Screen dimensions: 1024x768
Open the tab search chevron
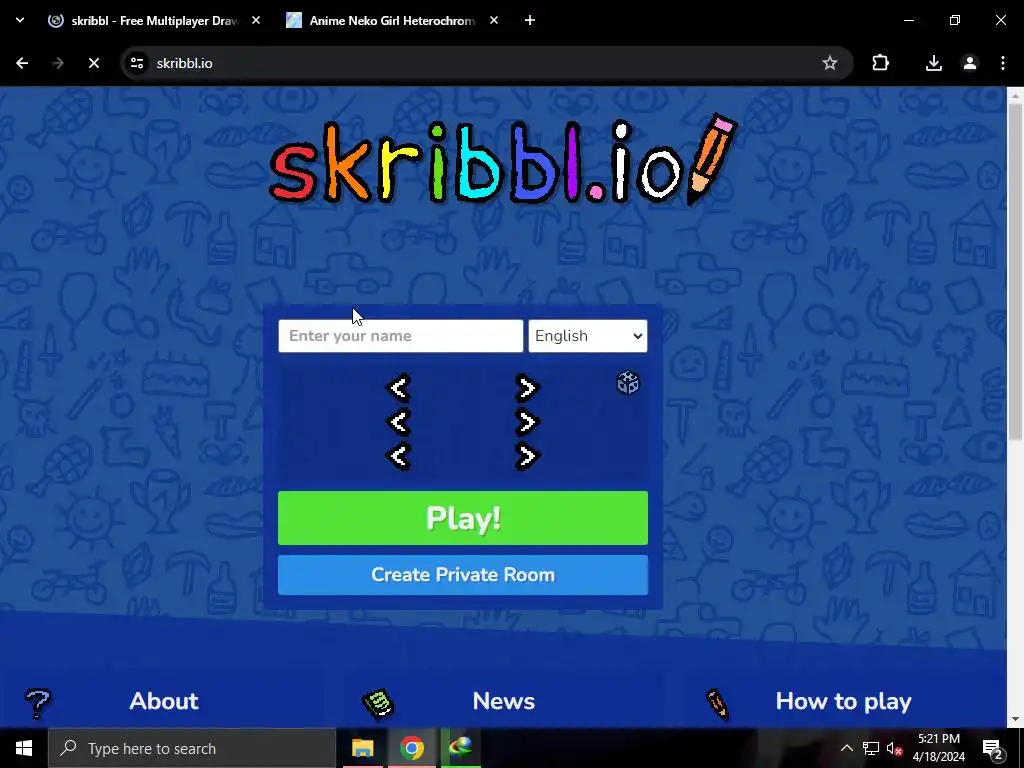click(x=20, y=20)
